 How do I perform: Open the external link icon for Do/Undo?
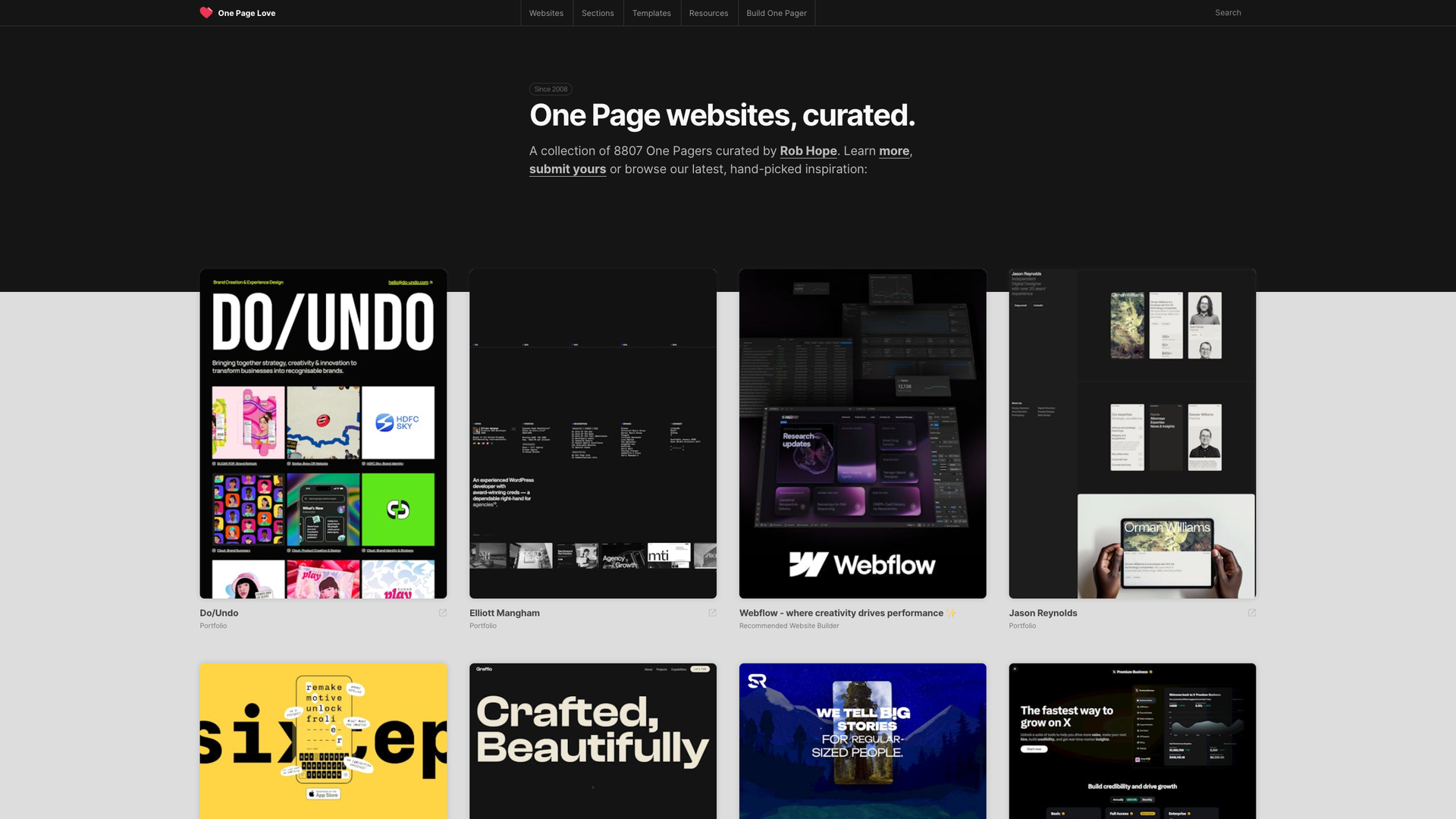coord(442,613)
